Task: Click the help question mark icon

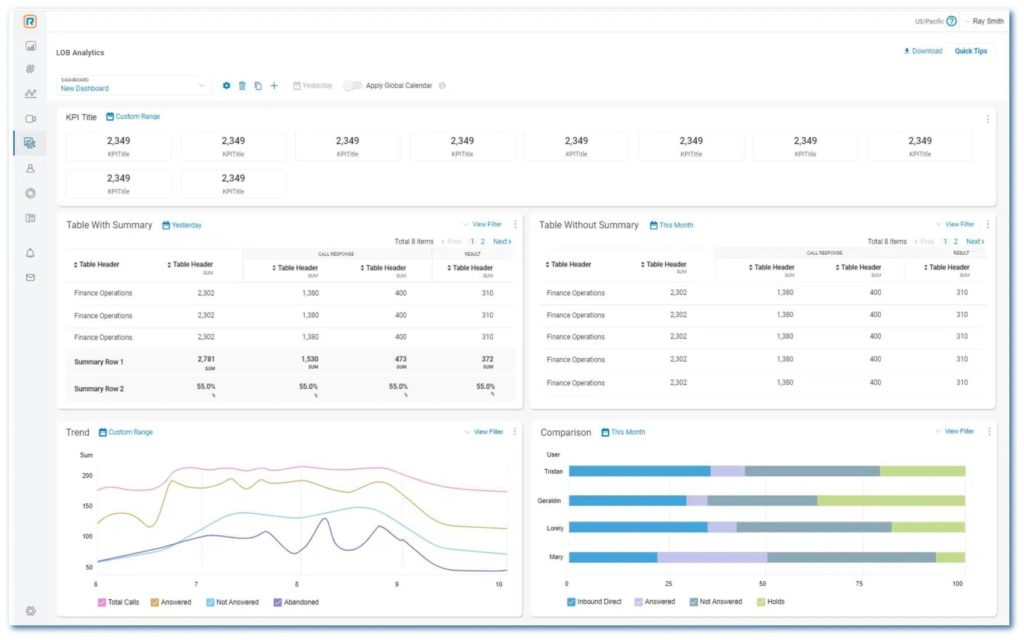Action: coord(951,21)
